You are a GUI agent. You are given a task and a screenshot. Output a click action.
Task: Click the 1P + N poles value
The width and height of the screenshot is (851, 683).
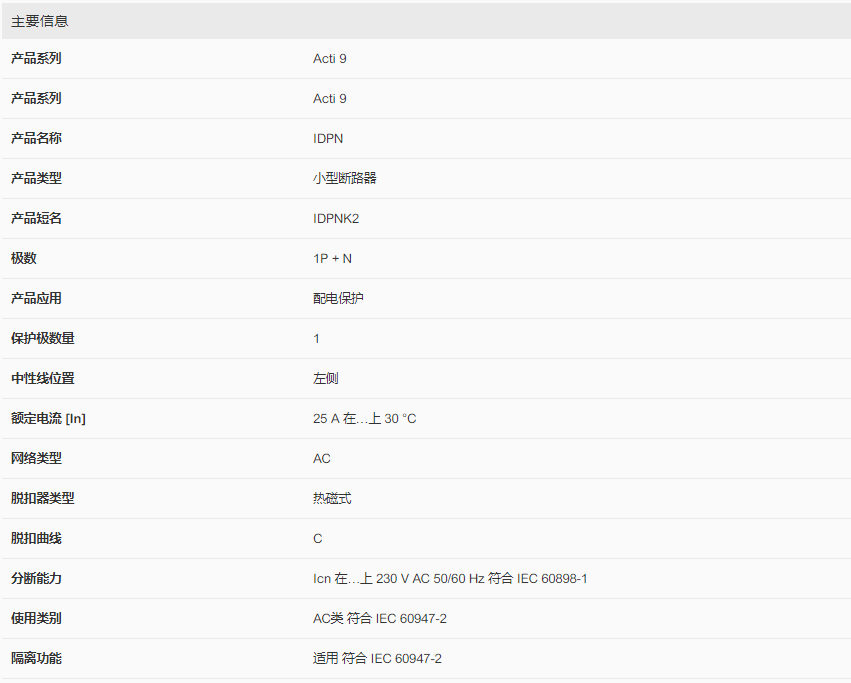click(x=332, y=258)
